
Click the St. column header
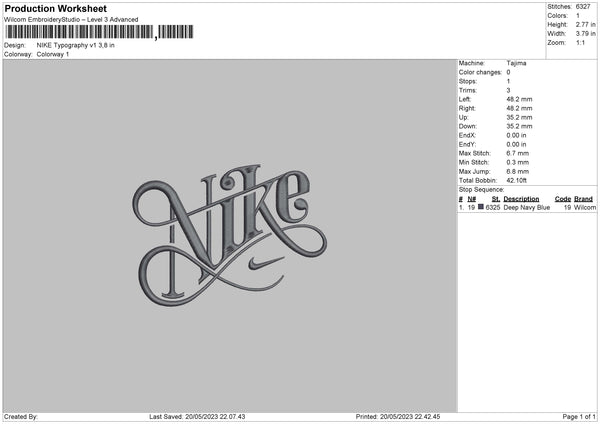click(494, 199)
